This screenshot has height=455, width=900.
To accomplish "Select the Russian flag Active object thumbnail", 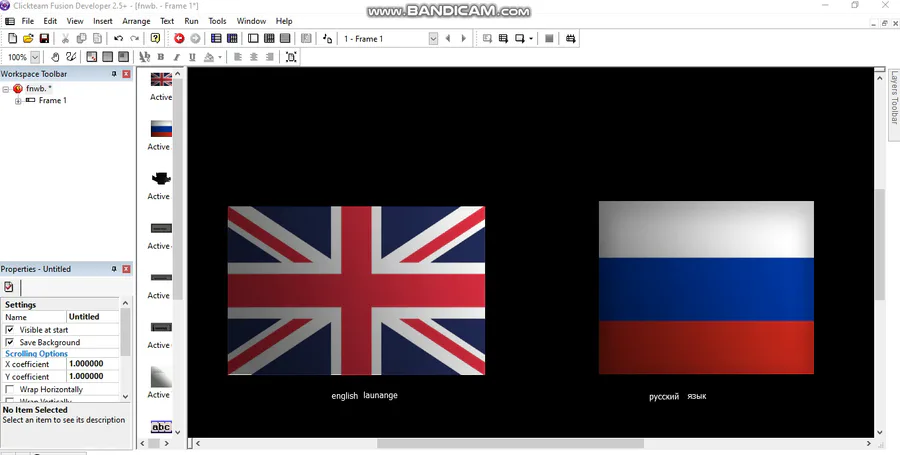I will pos(161,129).
